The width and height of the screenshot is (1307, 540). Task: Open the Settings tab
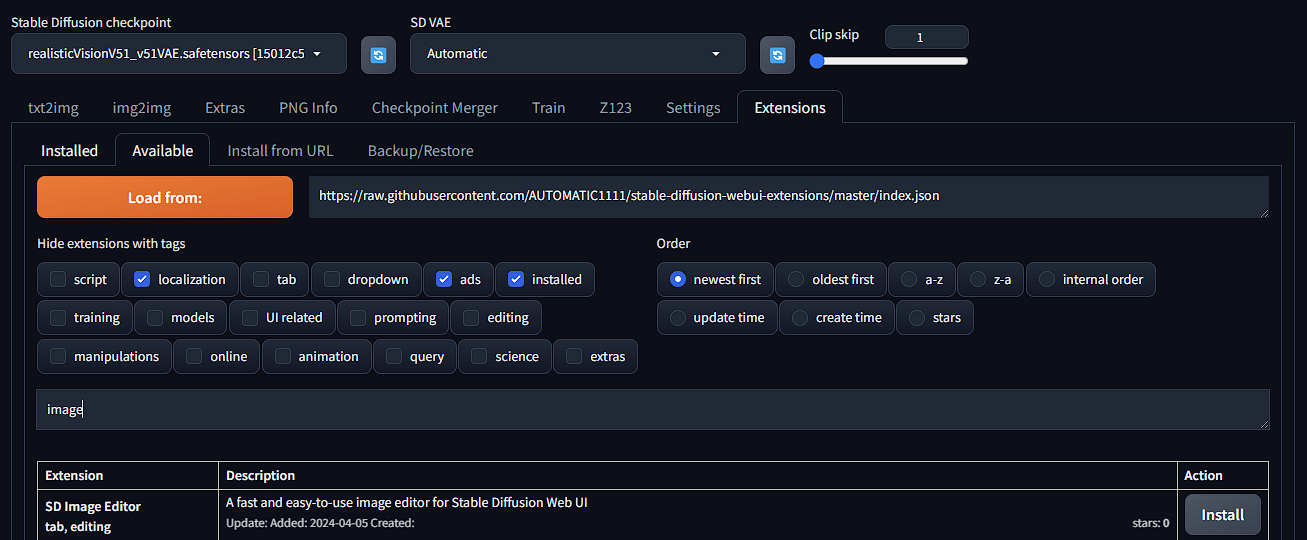tap(693, 108)
